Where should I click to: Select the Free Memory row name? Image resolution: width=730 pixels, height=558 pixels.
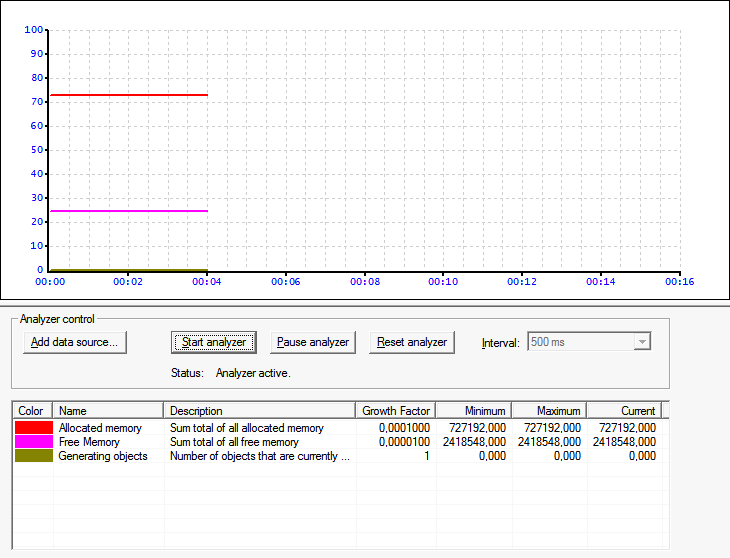[x=89, y=442]
